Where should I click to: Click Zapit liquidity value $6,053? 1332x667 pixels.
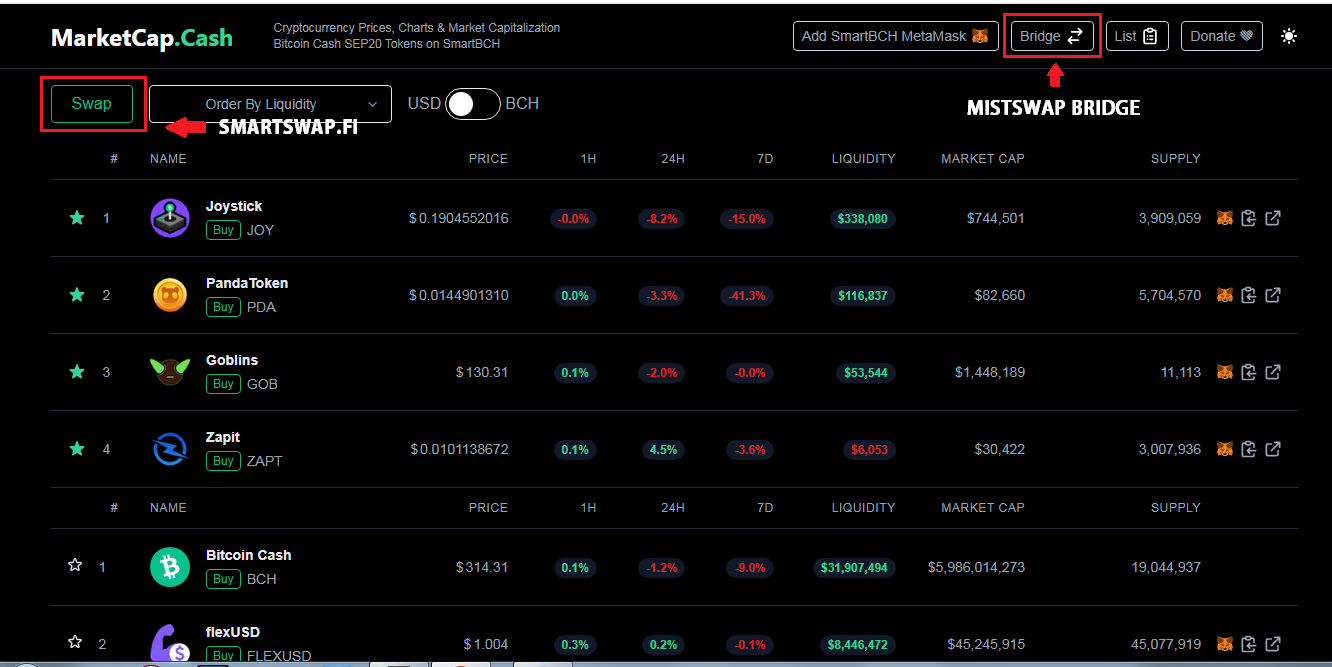(870, 450)
